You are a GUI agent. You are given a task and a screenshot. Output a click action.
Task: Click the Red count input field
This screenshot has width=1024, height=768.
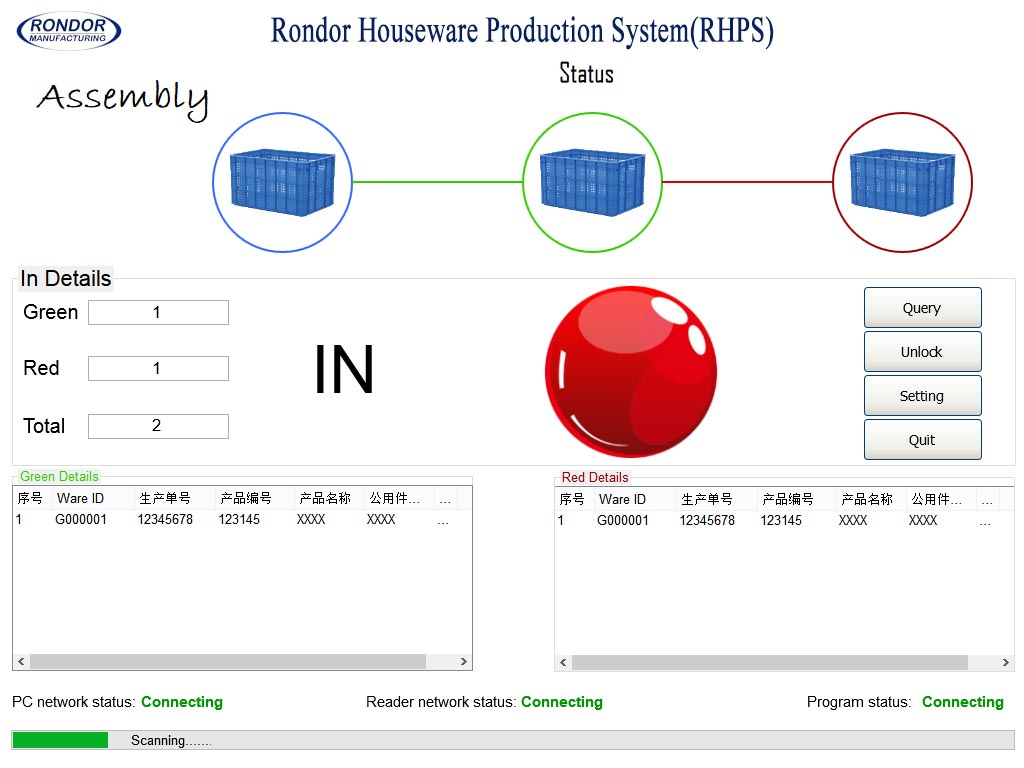(158, 369)
